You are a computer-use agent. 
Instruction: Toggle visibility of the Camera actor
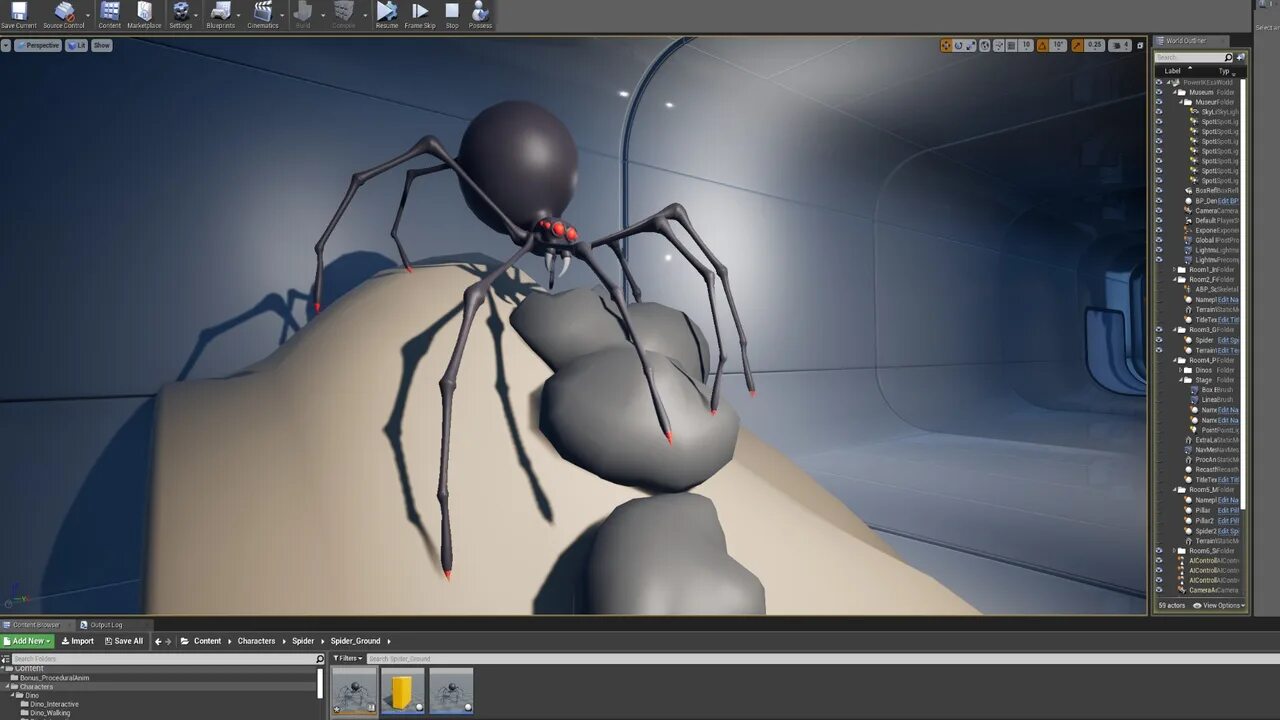tap(1159, 211)
